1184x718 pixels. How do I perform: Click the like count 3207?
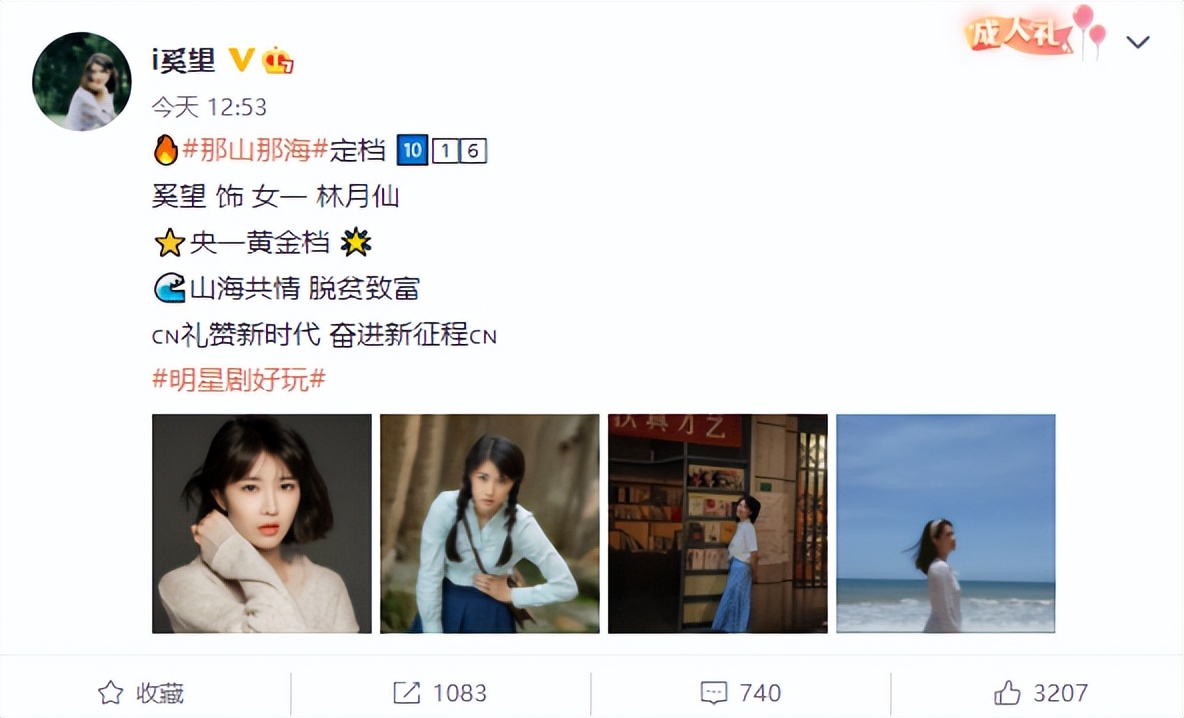point(1061,692)
